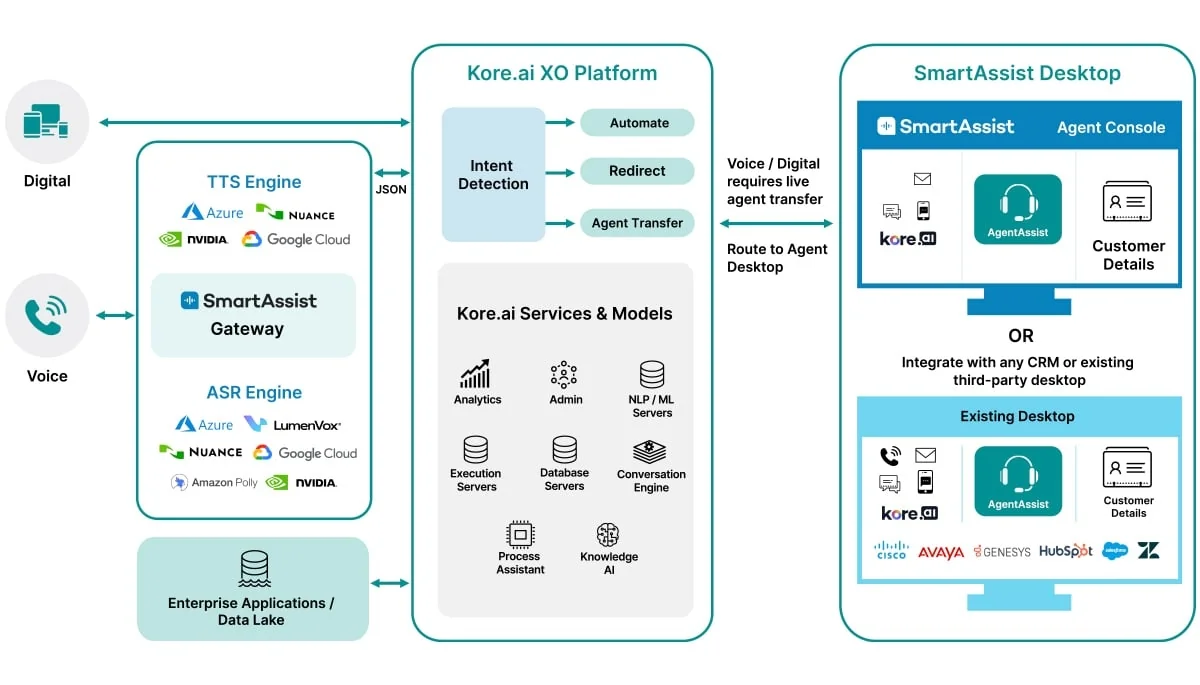This screenshot has width=1200, height=685.
Task: Click the SmartAssist Gateway panel
Action: point(253,313)
